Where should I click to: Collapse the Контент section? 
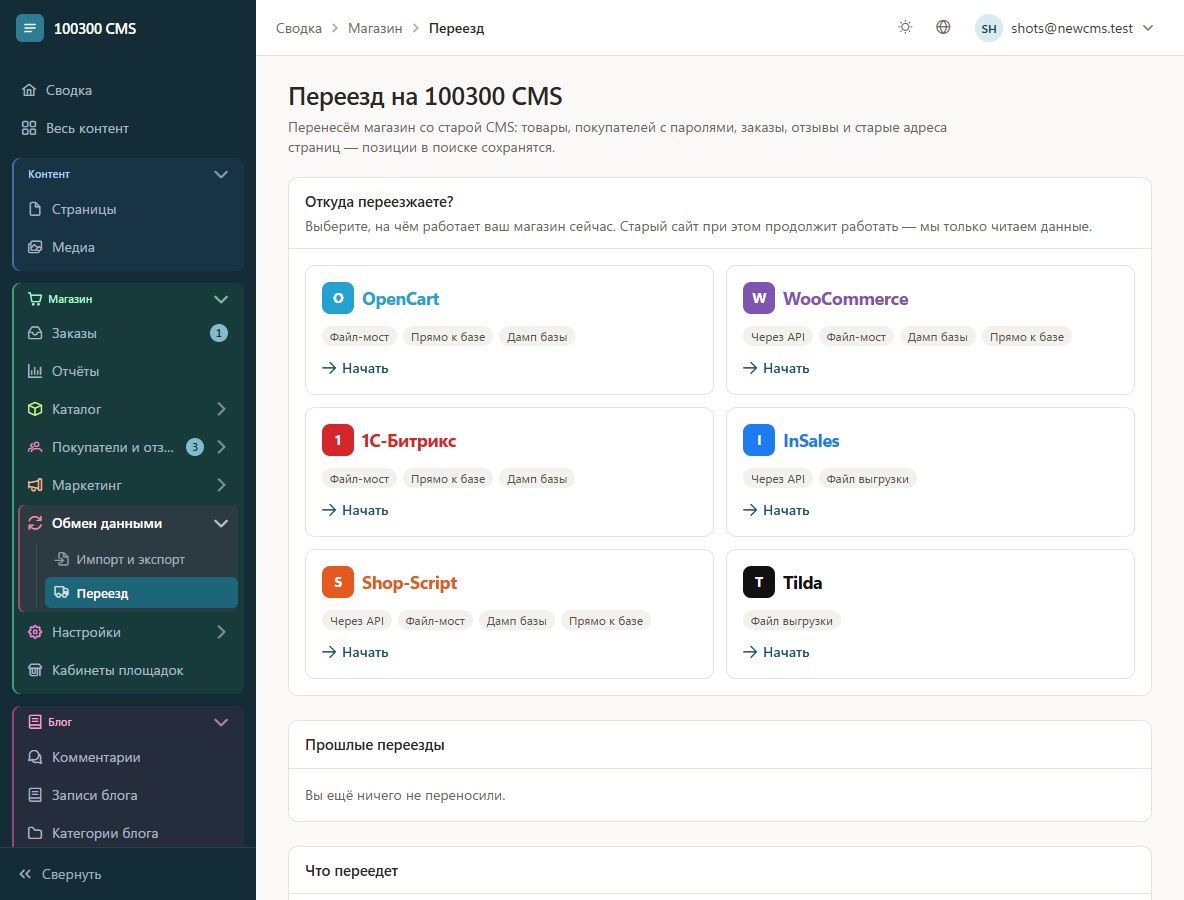pos(220,174)
